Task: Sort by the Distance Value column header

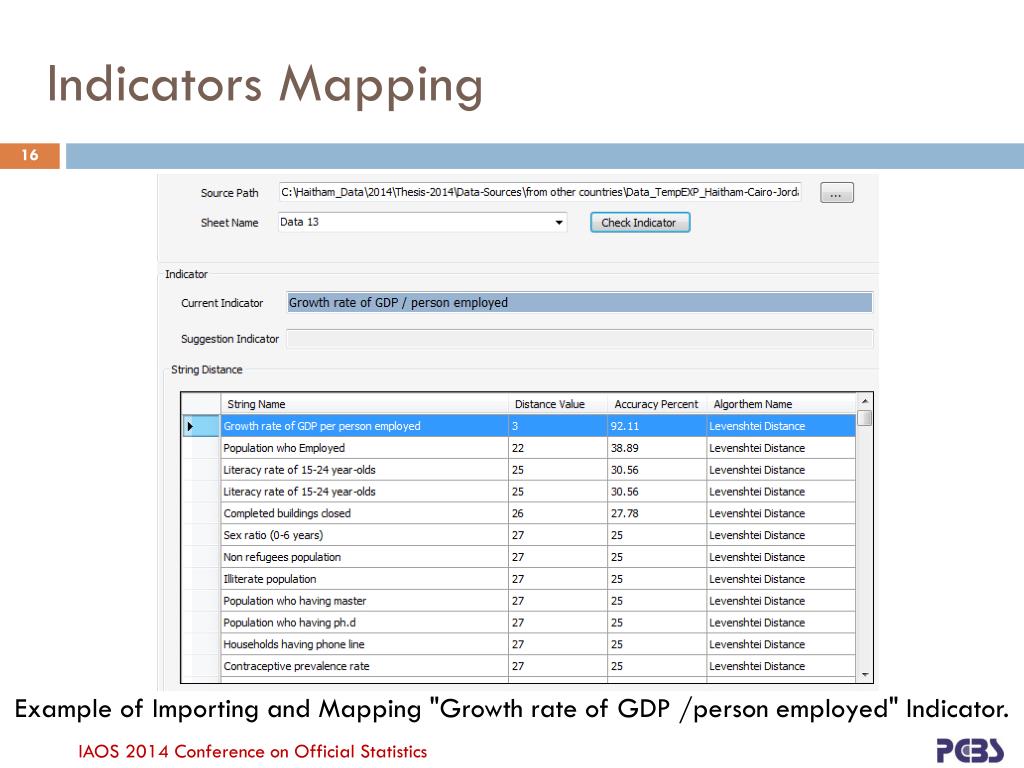Action: coord(558,404)
